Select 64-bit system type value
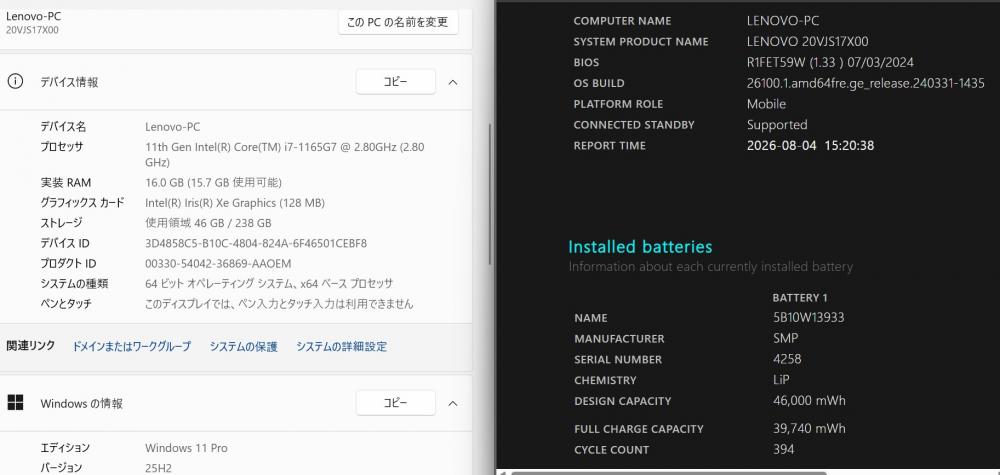The height and width of the screenshot is (475, 1000). [x=269, y=284]
